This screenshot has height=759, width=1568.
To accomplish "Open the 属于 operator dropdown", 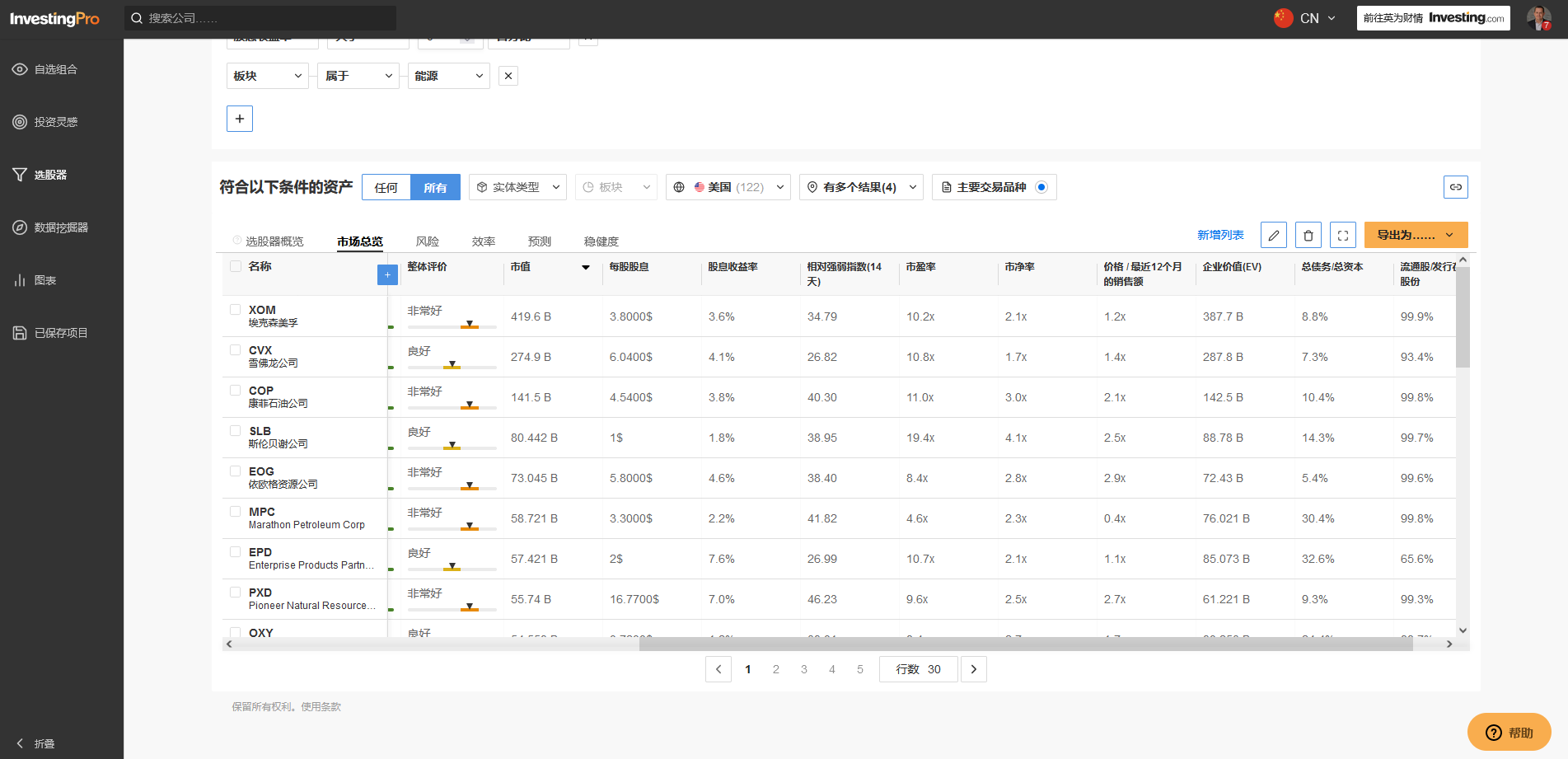I will (358, 76).
